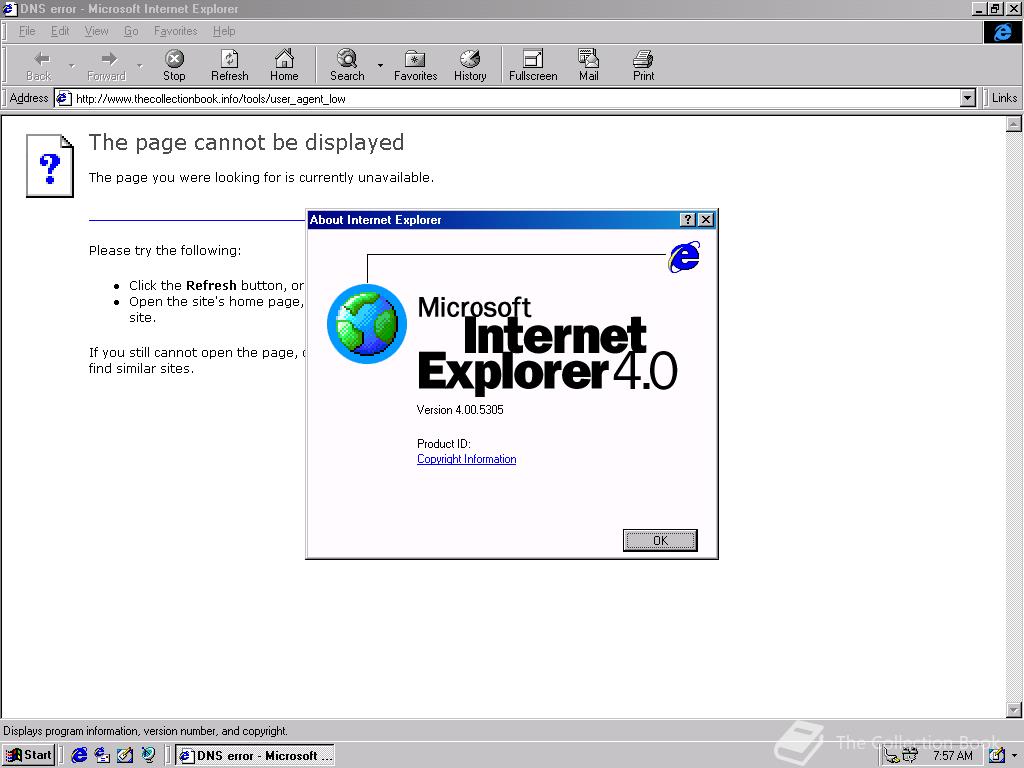Click View Channels quick launch icon

click(148, 755)
